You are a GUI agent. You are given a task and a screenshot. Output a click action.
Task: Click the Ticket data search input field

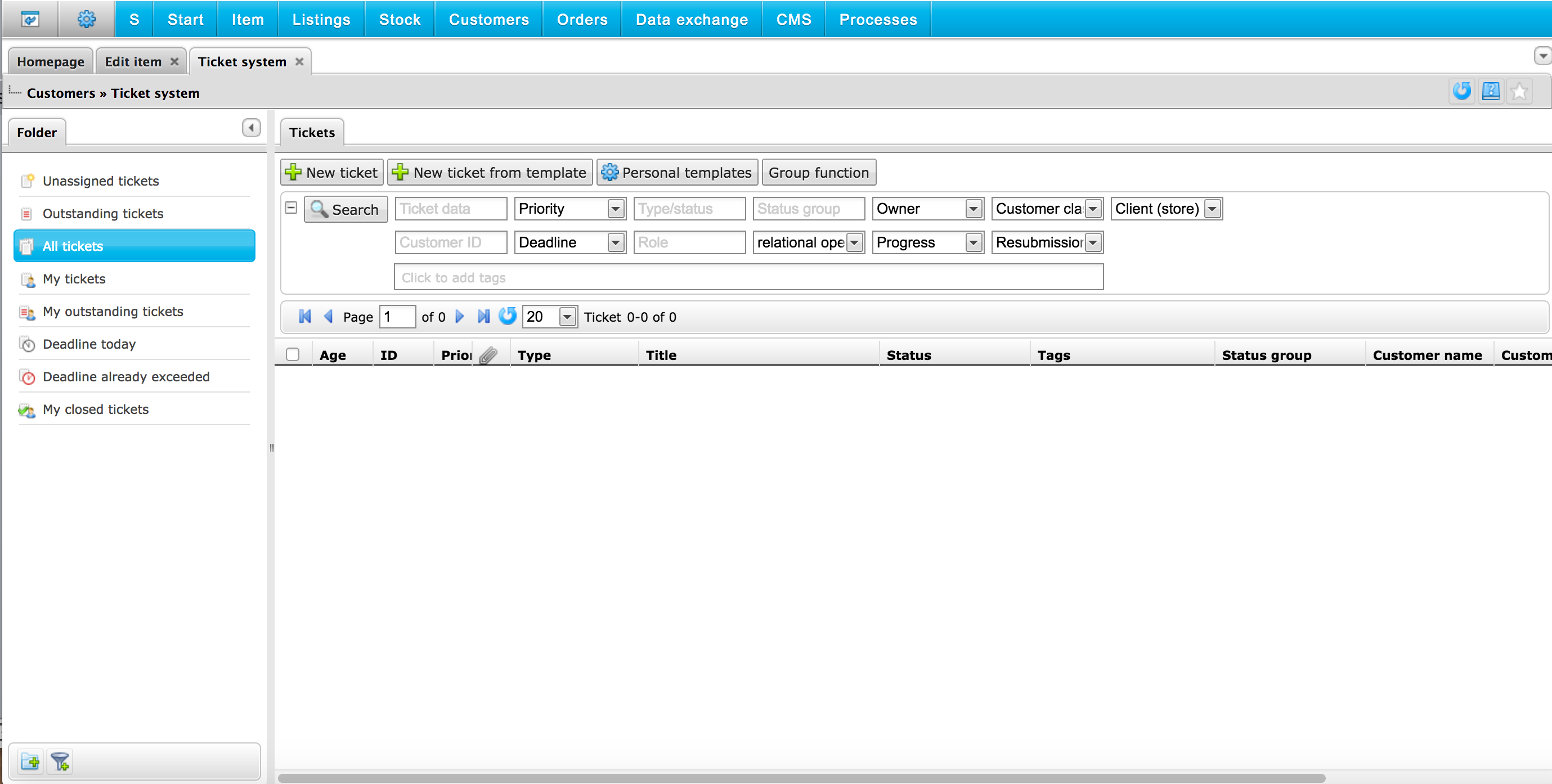pyautogui.click(x=450, y=208)
